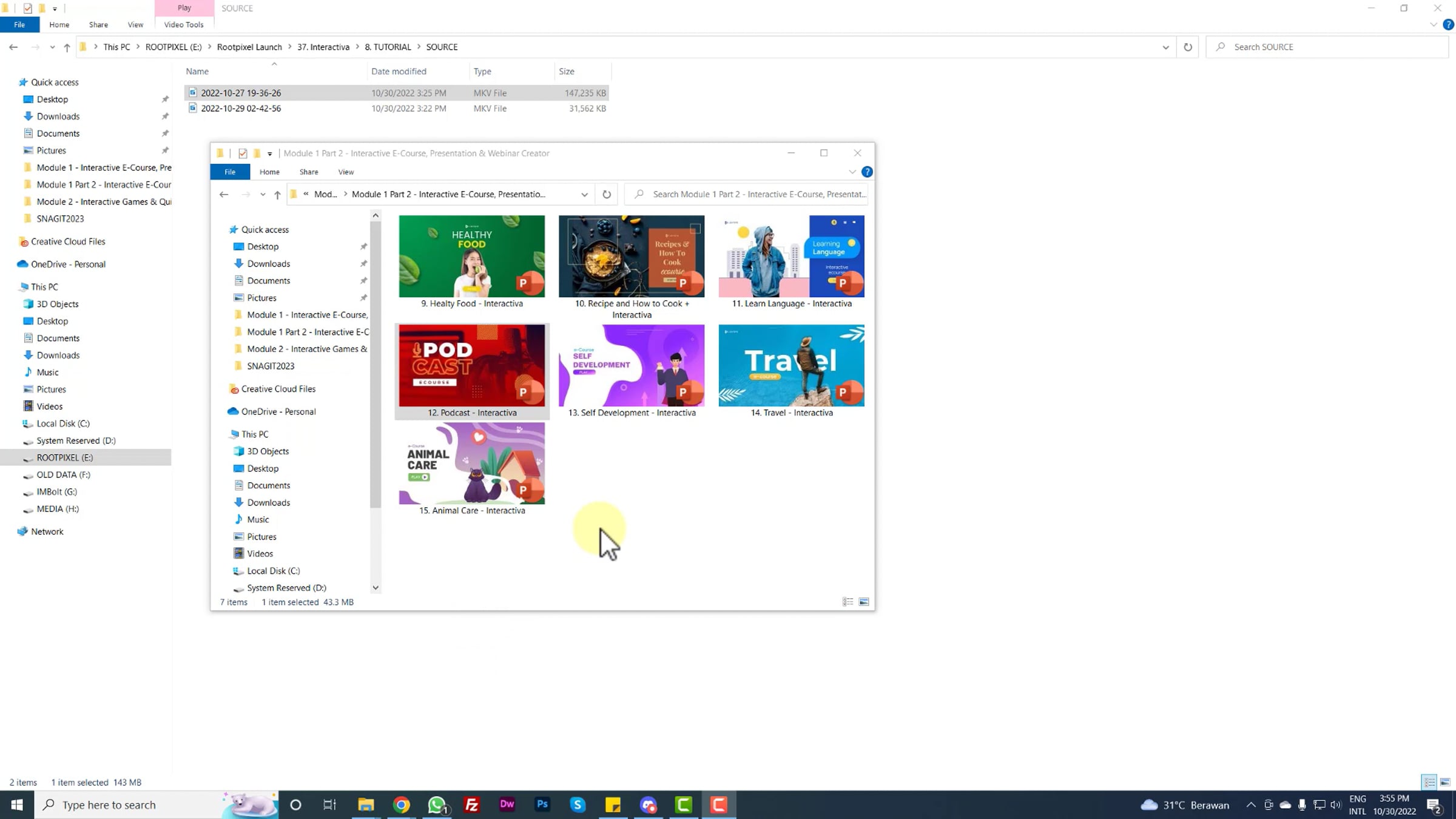Click the 8. TUTORIAL breadcrumb
The image size is (1456, 819).
388,47
